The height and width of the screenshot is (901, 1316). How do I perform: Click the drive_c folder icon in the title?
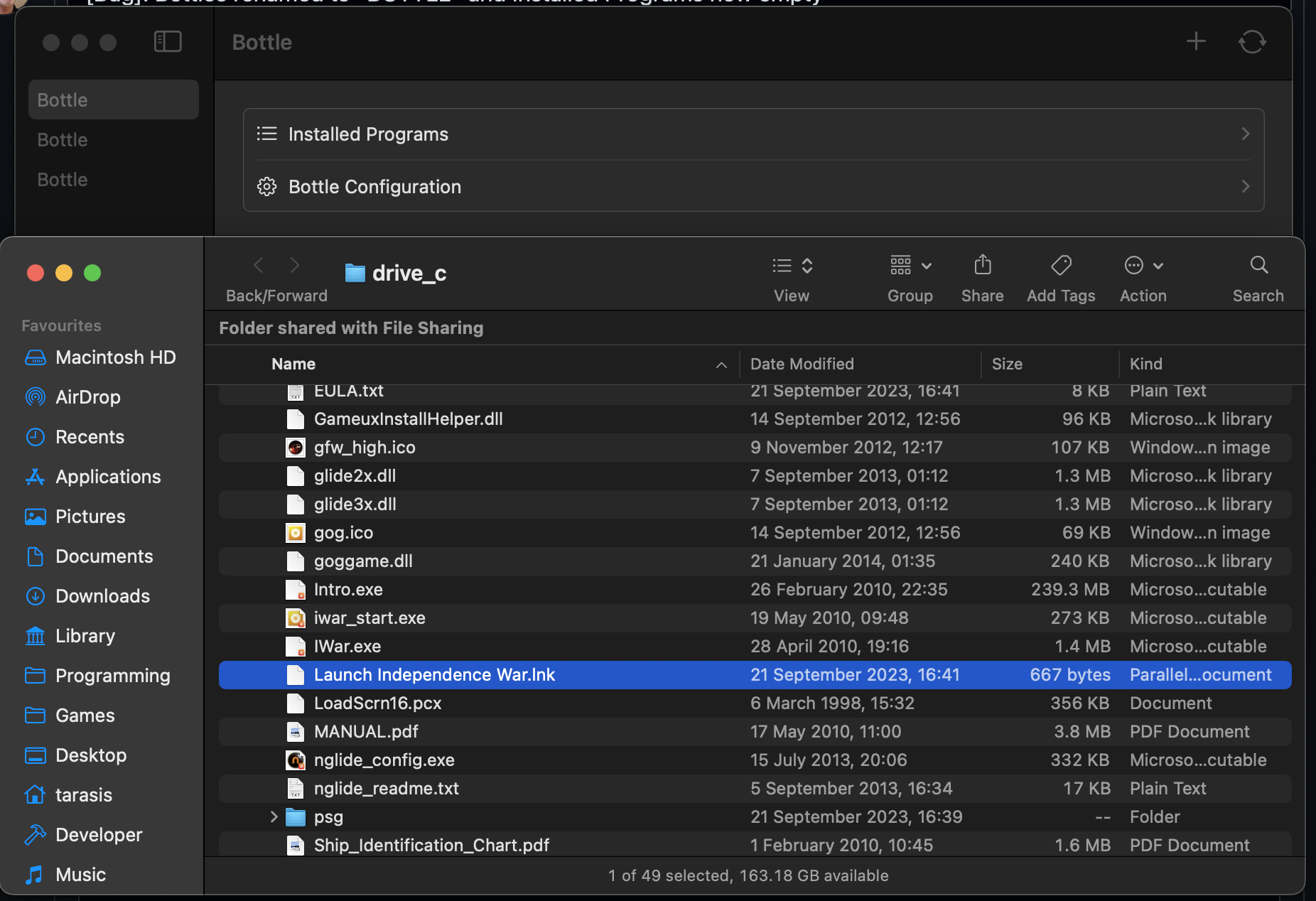[355, 273]
